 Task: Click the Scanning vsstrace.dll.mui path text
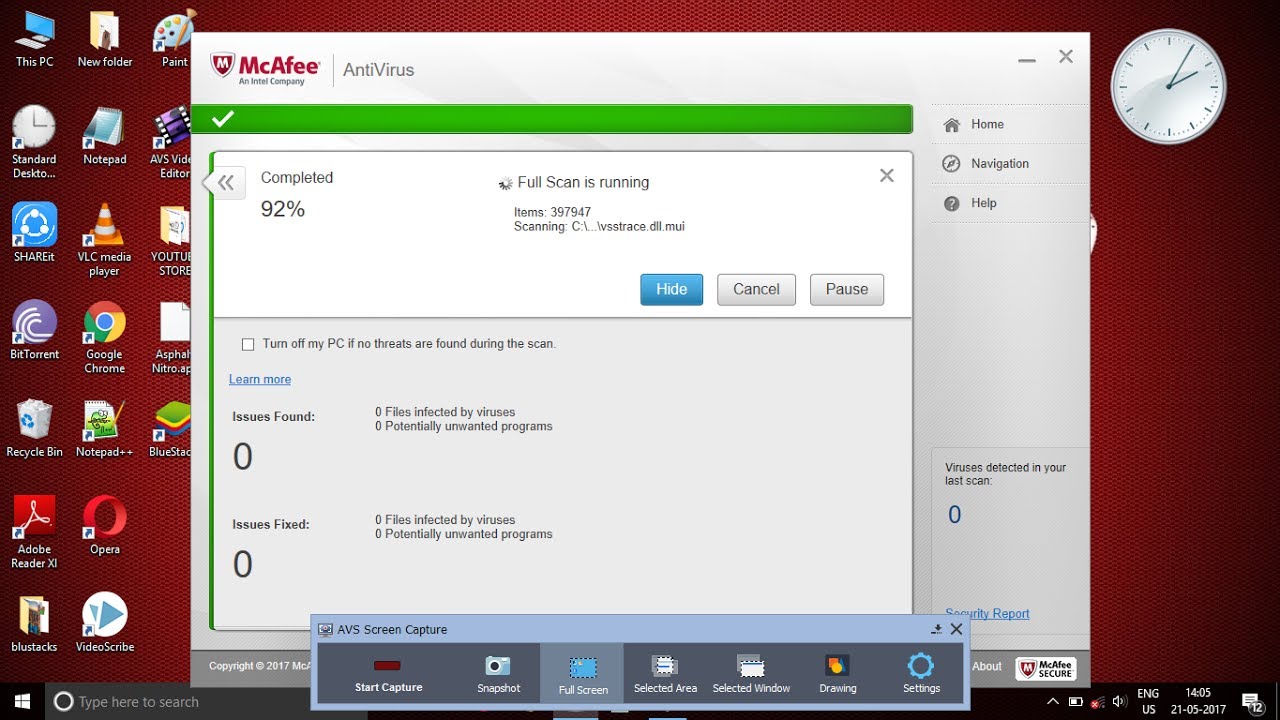click(599, 227)
